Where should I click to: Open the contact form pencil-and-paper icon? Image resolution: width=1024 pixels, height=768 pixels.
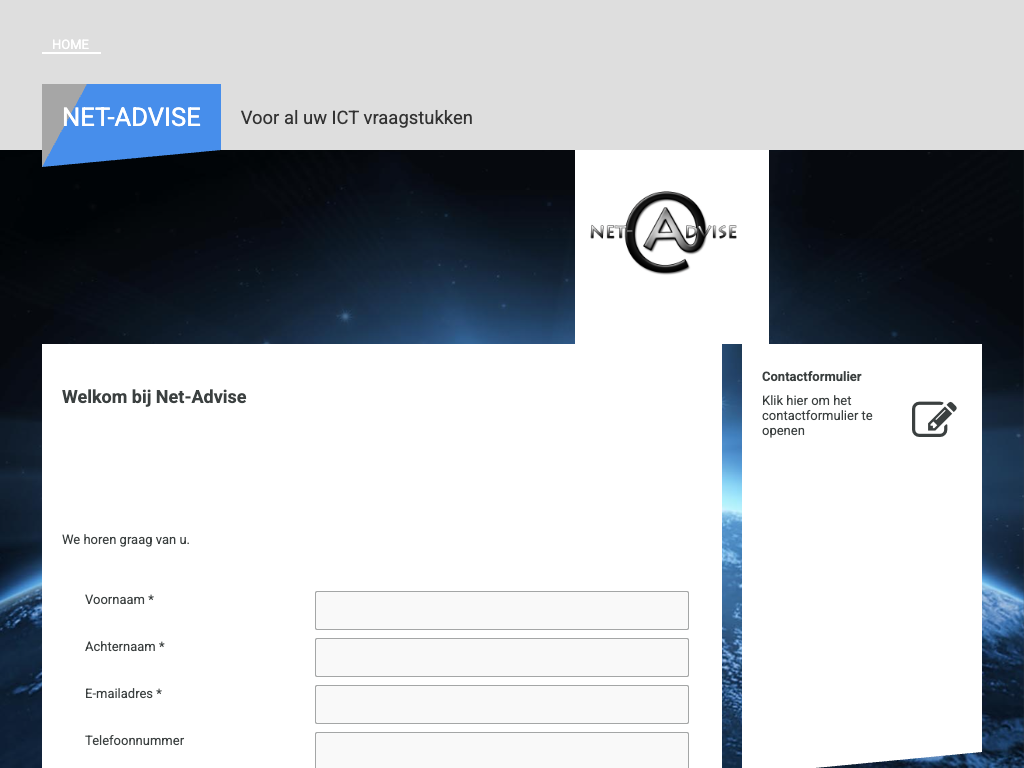click(x=934, y=419)
